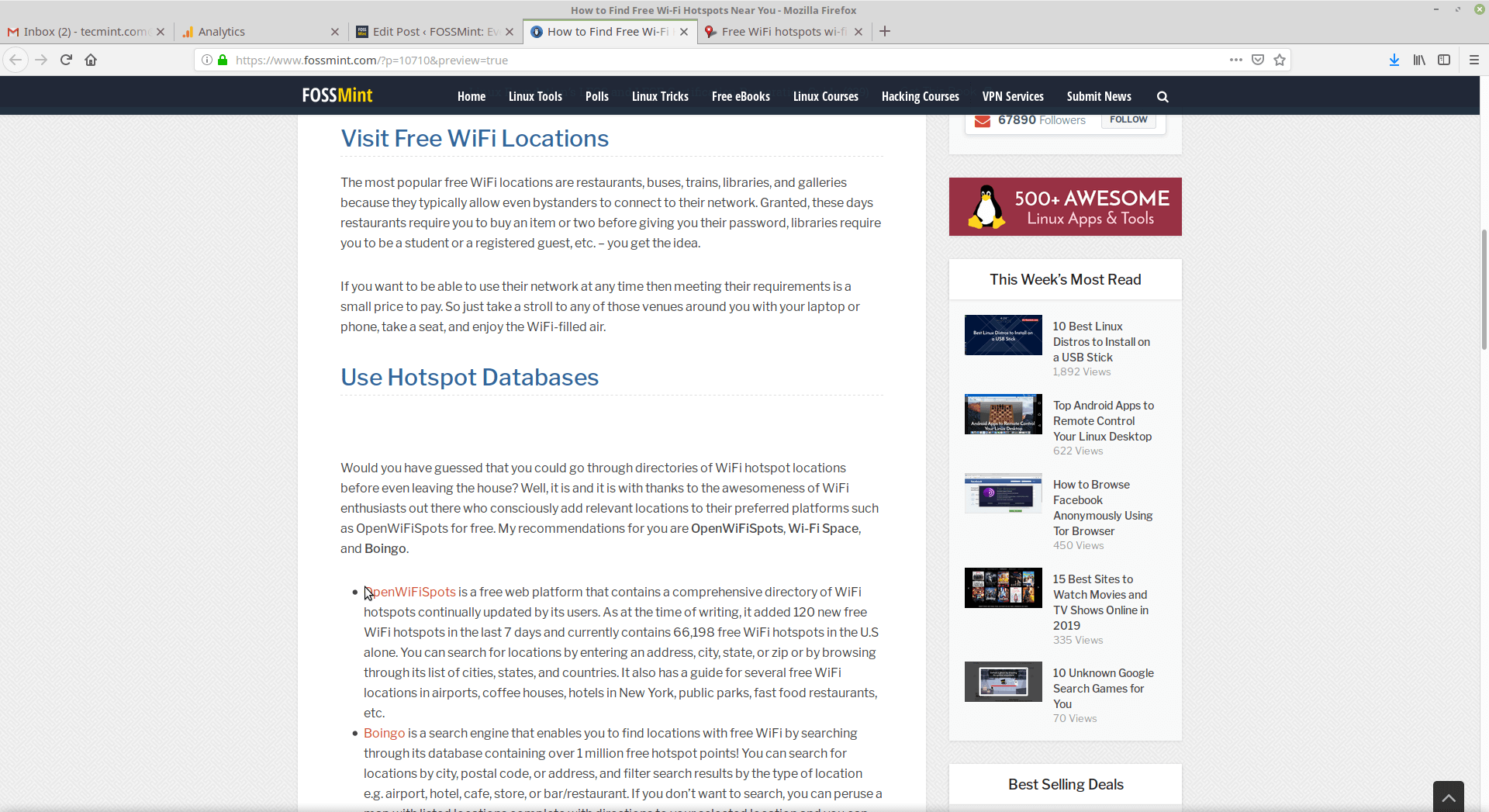
Task: Close the Free WiFi hotspots tab
Action: point(859,32)
